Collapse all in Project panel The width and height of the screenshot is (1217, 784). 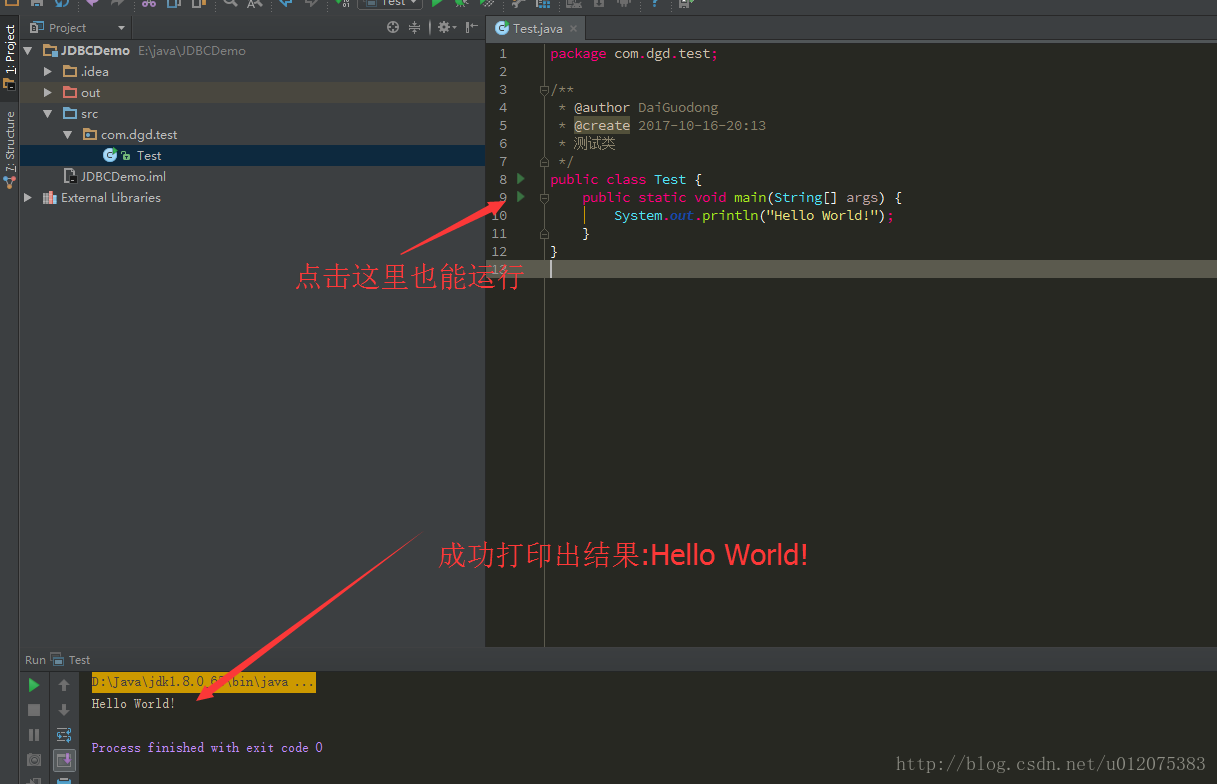[414, 28]
